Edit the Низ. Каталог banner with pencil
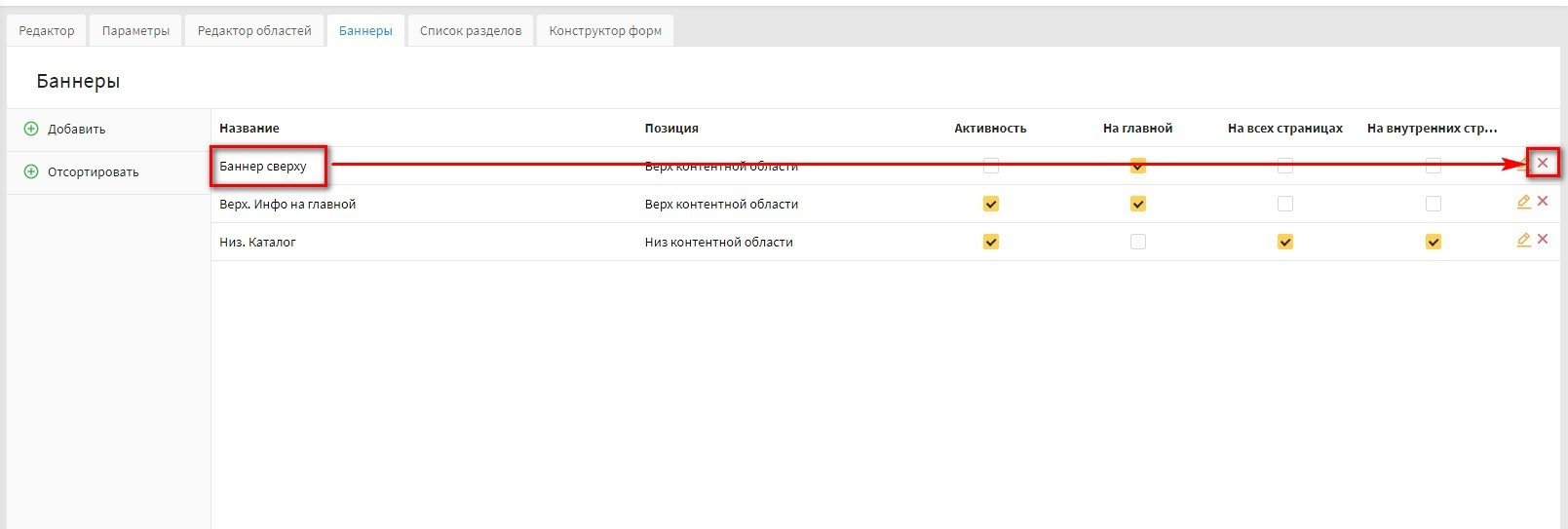Screen dimensions: 1568x529 (x=1523, y=240)
